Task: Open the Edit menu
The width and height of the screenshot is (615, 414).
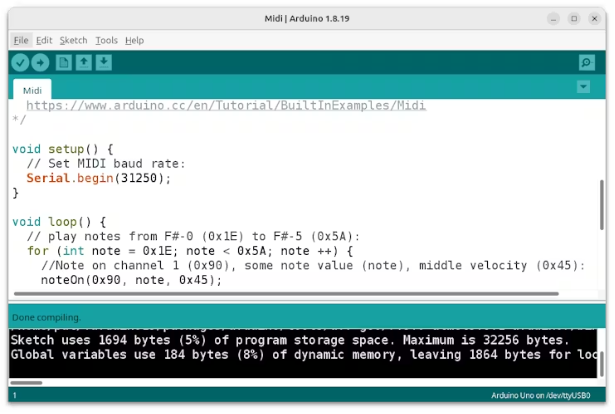Action: click(x=44, y=40)
